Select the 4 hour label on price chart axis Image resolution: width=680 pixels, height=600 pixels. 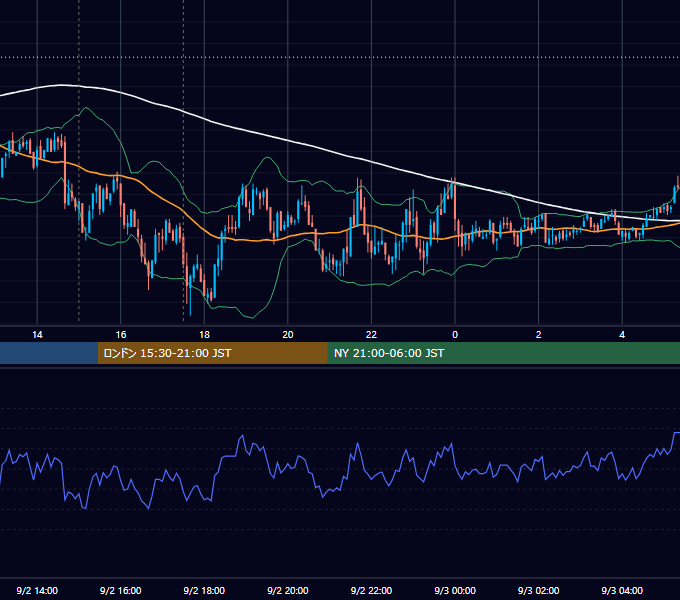pos(622,335)
